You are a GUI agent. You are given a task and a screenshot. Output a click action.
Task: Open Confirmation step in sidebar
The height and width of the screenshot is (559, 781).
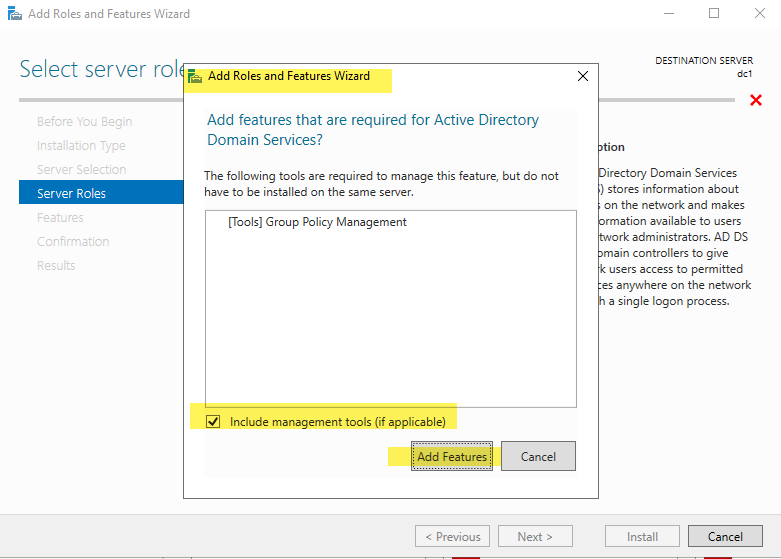[x=73, y=242]
